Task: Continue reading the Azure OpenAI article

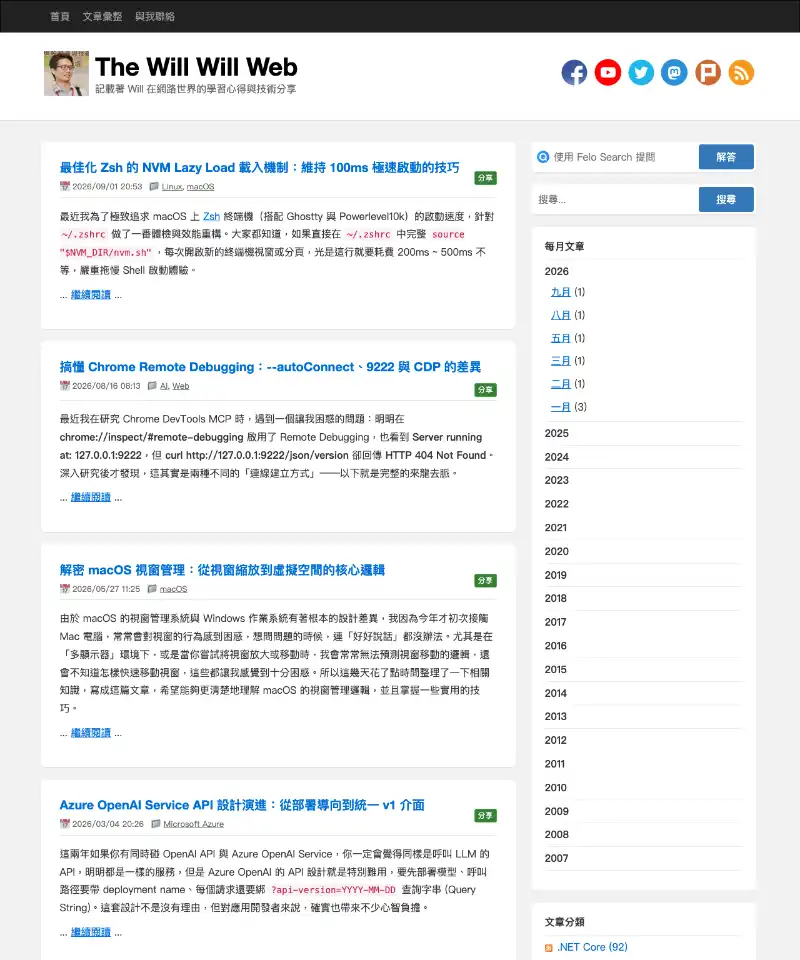Action: 91,932
